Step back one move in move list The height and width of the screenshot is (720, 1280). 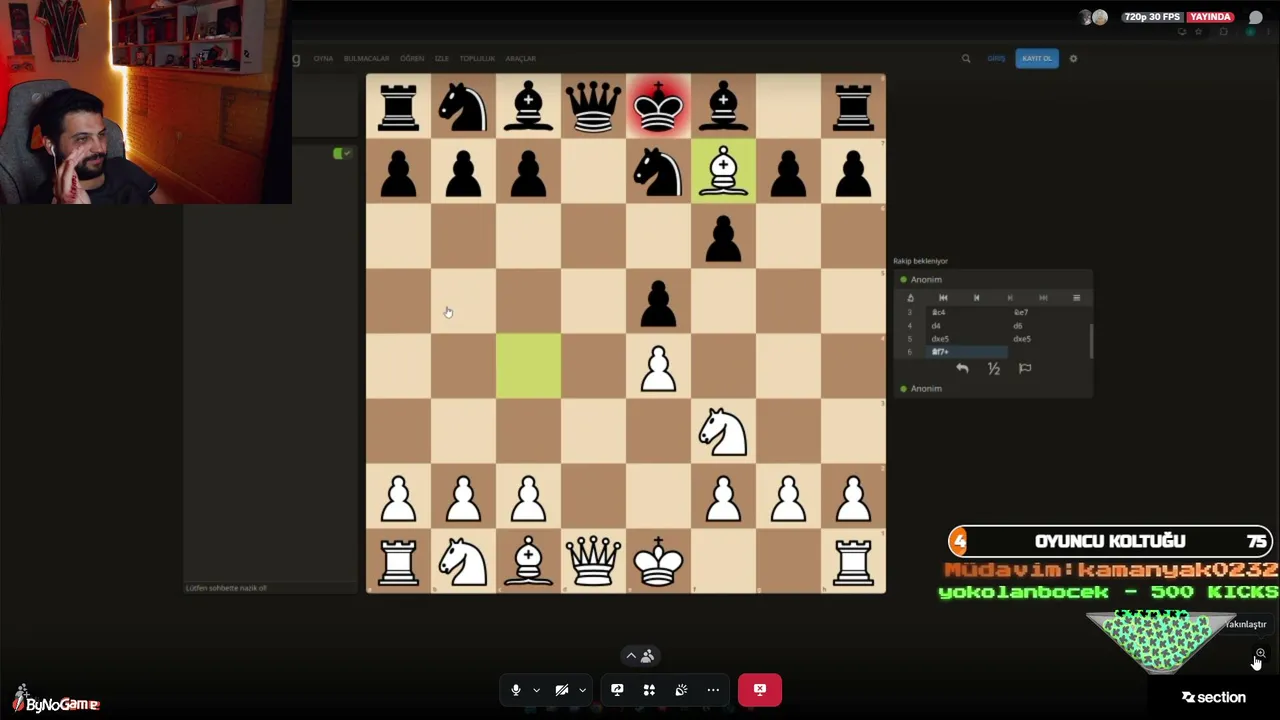pos(976,297)
